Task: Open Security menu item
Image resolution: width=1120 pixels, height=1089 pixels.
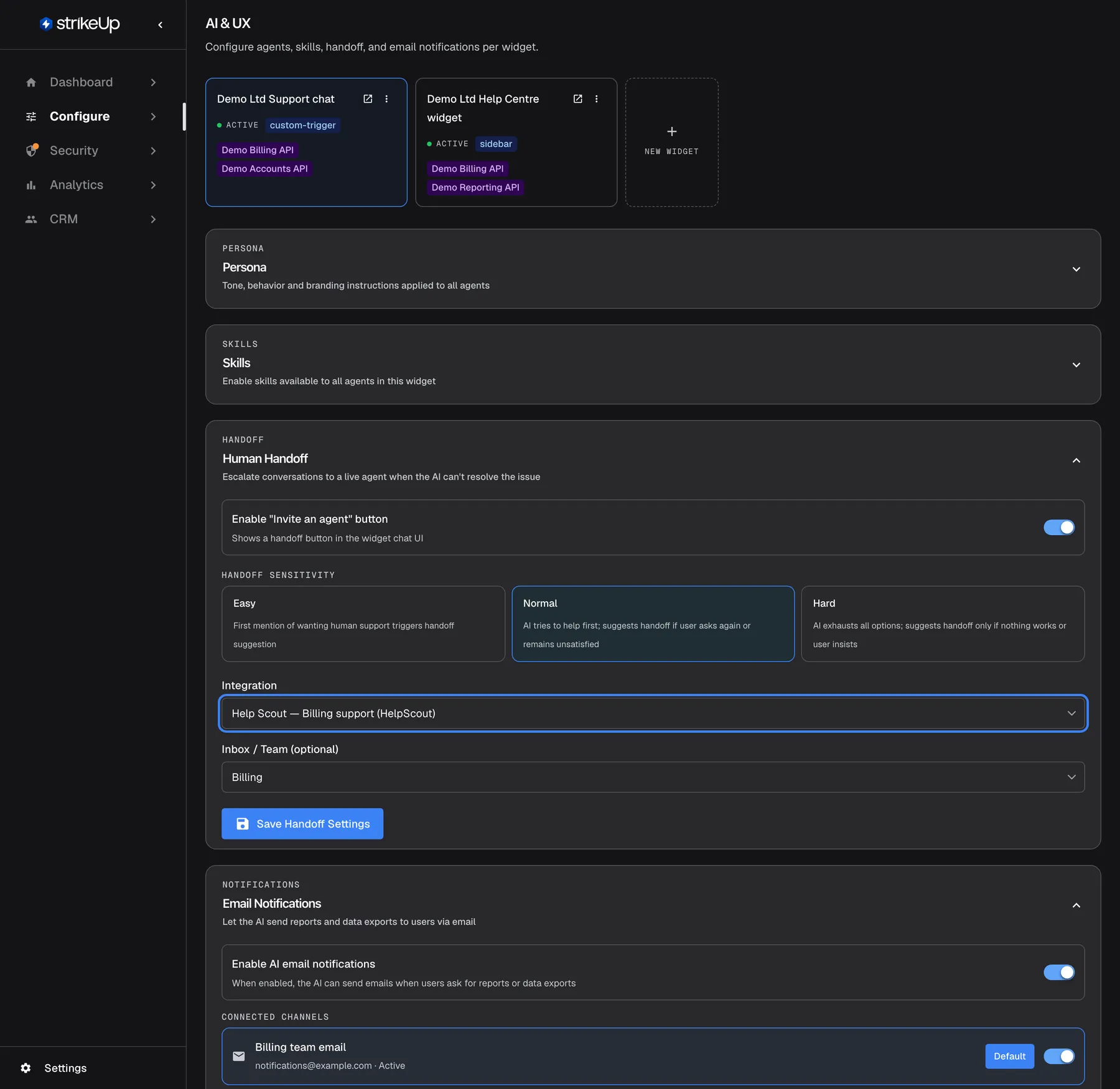Action: click(x=91, y=151)
